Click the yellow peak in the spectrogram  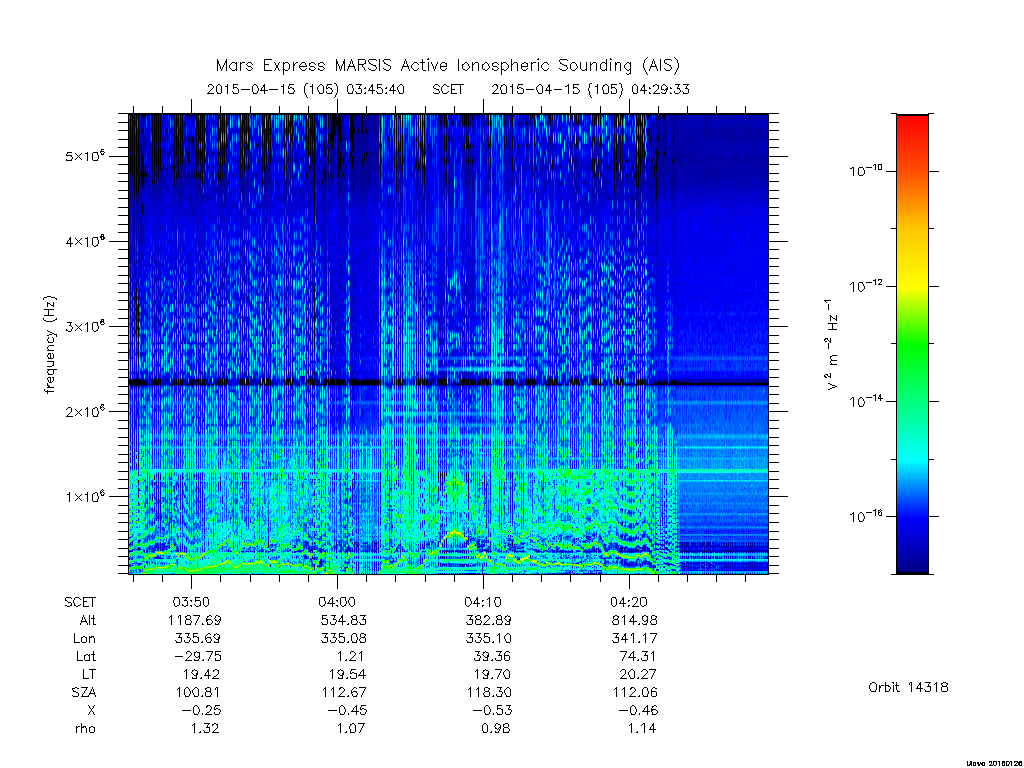455,534
